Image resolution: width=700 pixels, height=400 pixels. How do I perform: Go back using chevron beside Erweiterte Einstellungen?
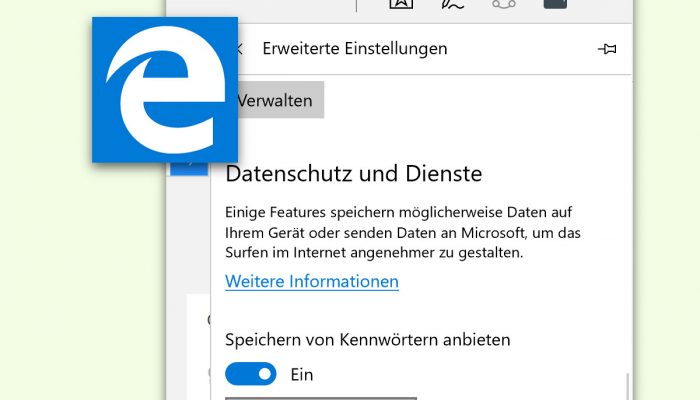pyautogui.click(x=239, y=49)
